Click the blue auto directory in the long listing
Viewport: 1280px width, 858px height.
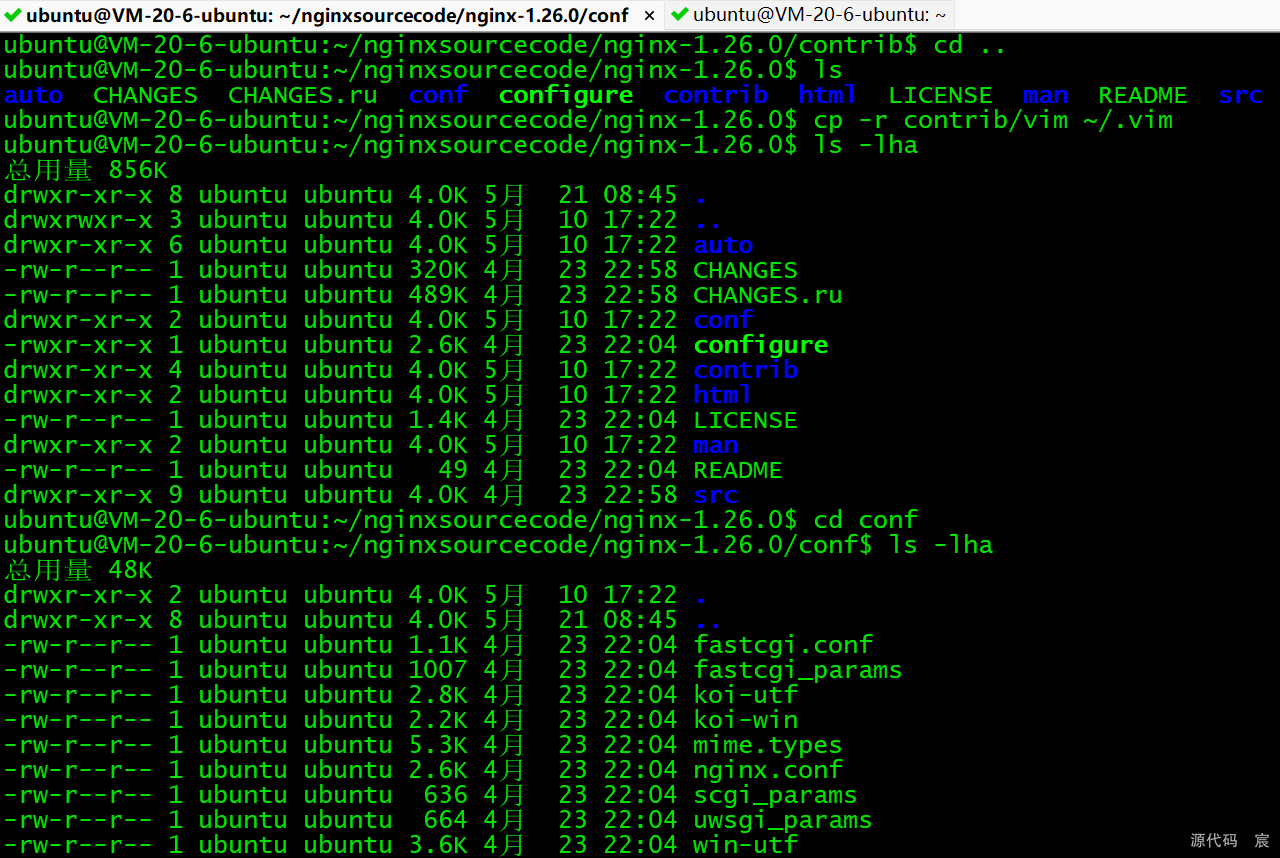723,245
